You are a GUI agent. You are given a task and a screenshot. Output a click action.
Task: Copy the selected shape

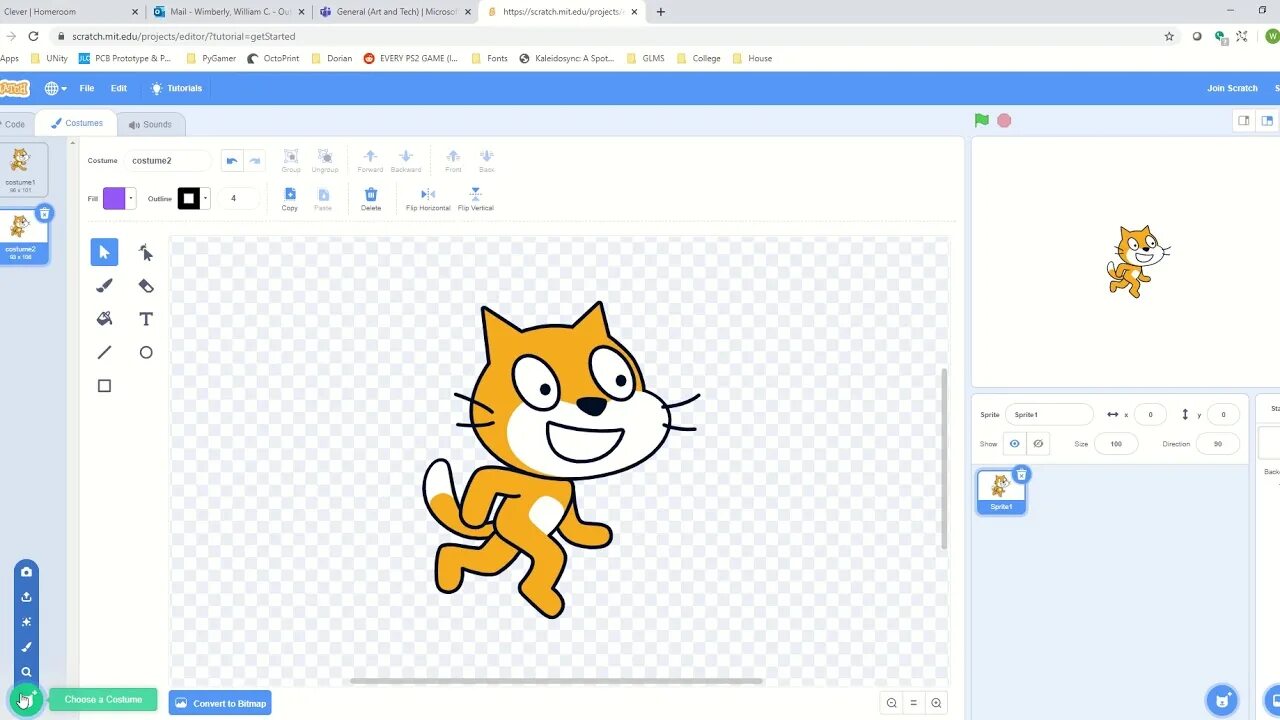(x=290, y=199)
